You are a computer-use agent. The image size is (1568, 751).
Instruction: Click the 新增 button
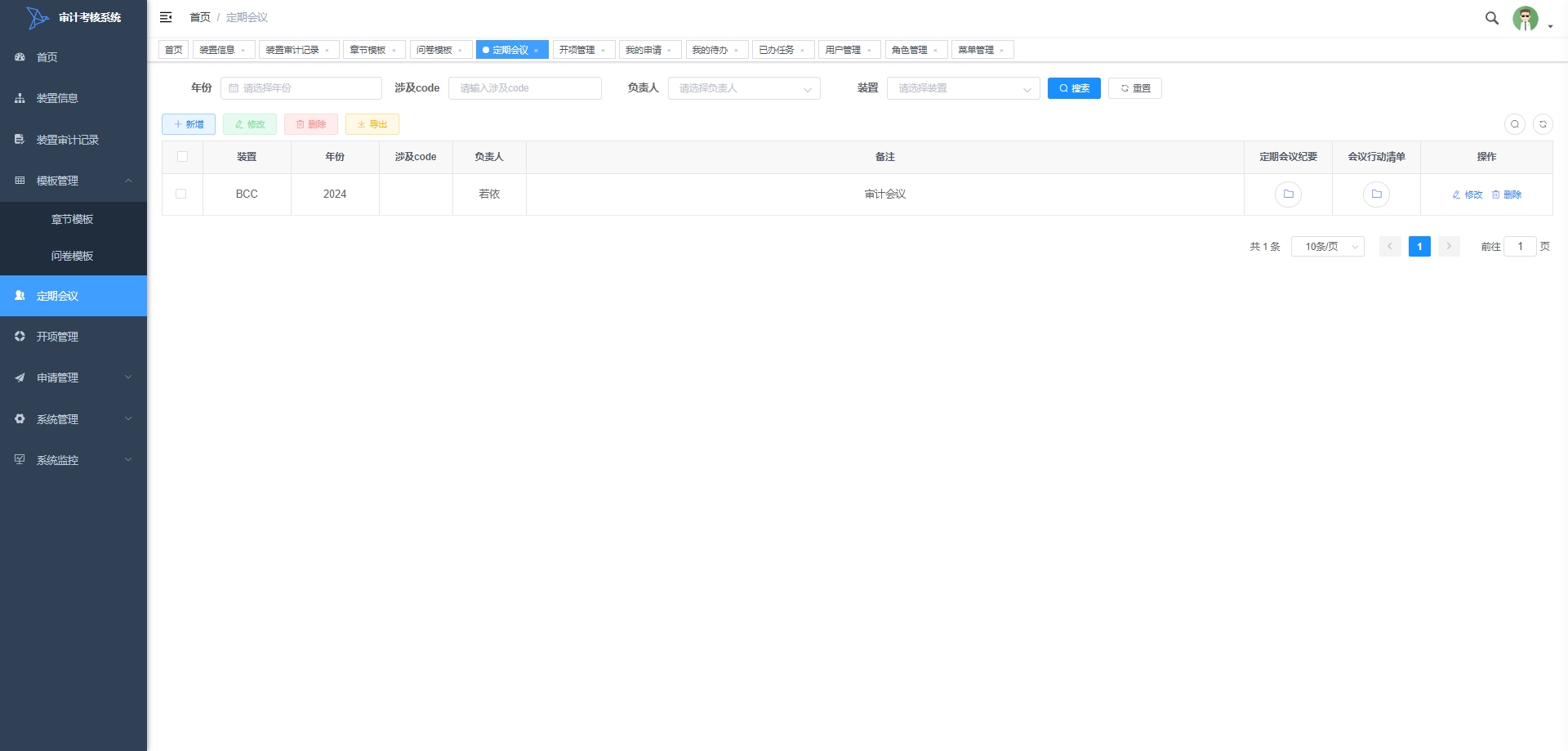(189, 124)
